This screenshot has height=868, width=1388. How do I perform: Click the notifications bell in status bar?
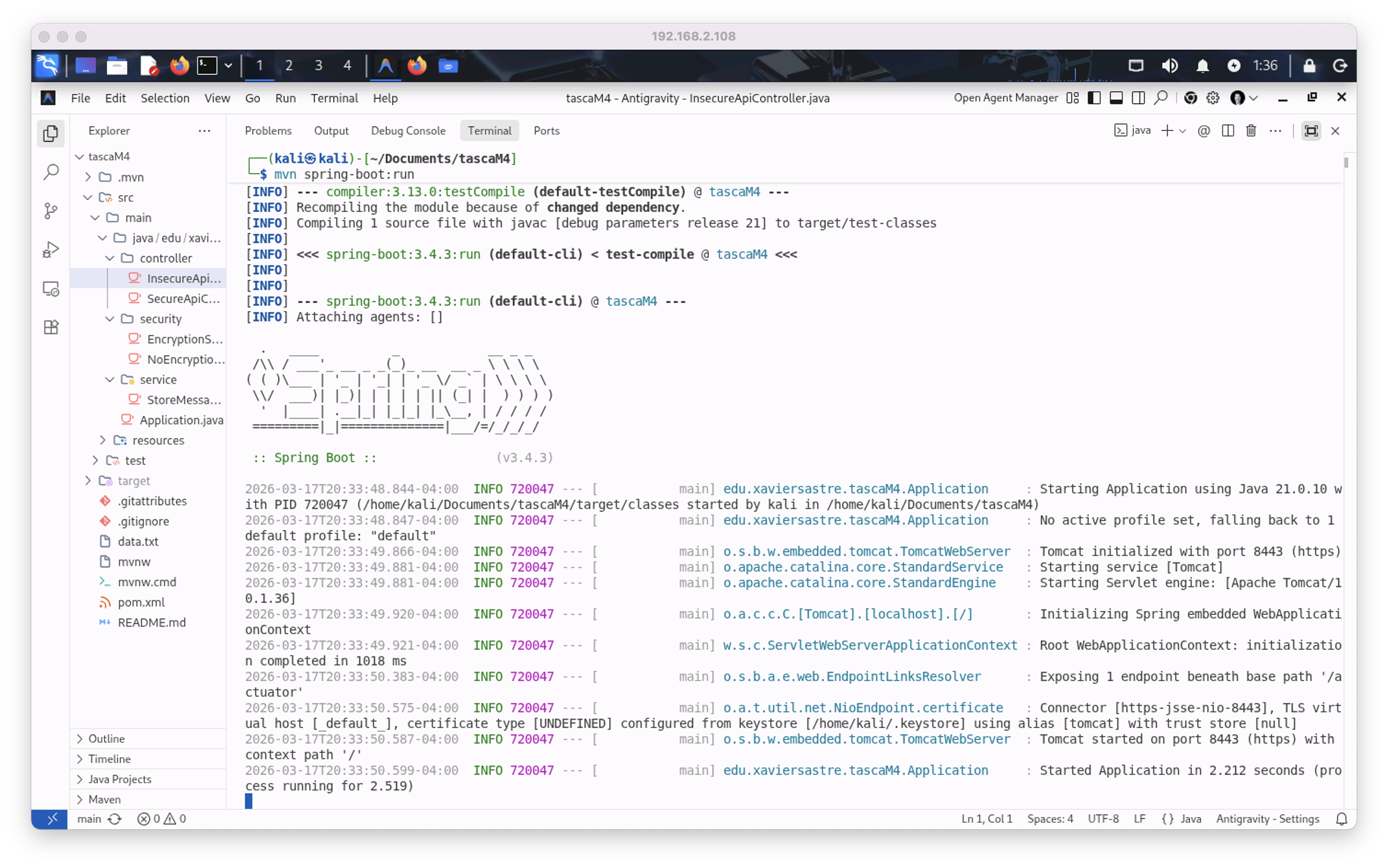pos(1341,819)
